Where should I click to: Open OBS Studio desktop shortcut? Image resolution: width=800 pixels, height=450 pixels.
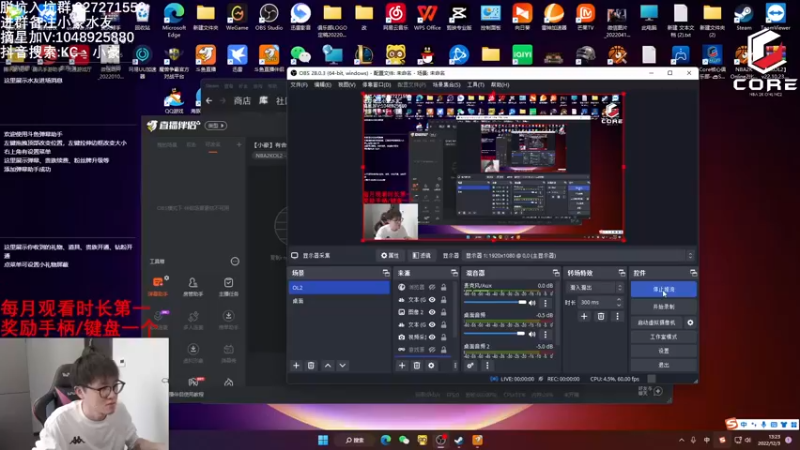tap(268, 17)
